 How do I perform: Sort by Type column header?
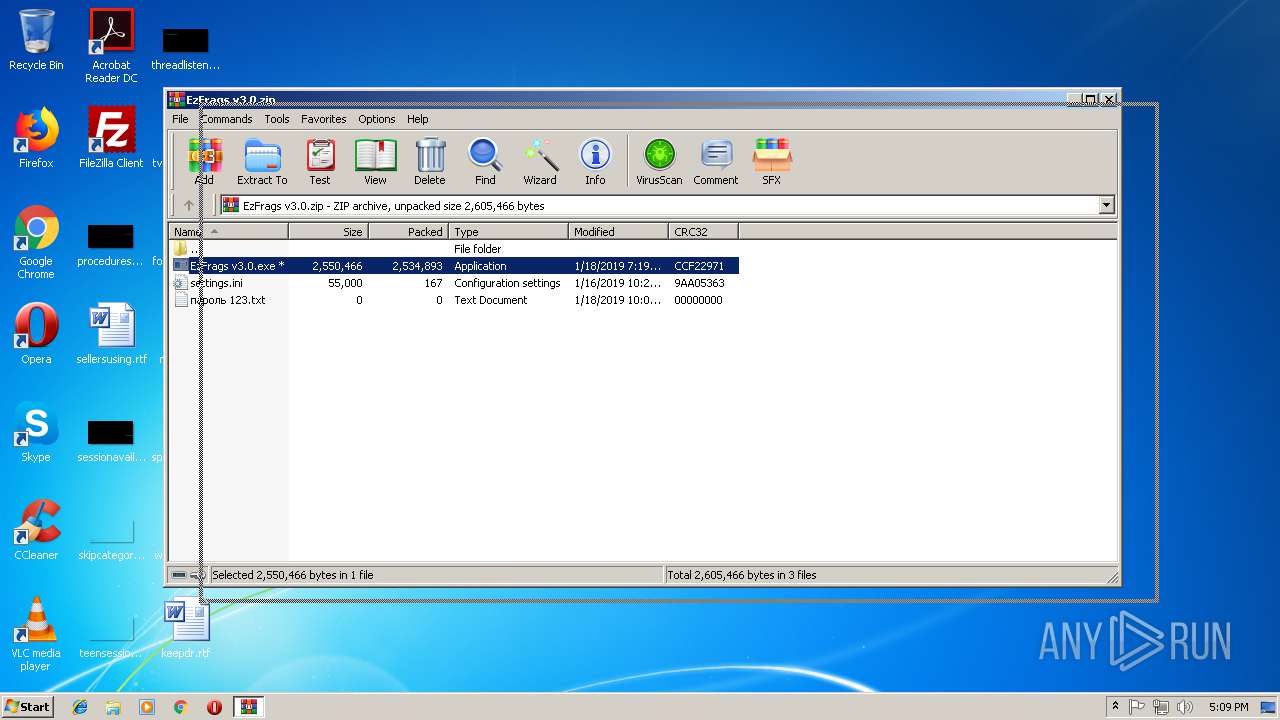(x=509, y=231)
